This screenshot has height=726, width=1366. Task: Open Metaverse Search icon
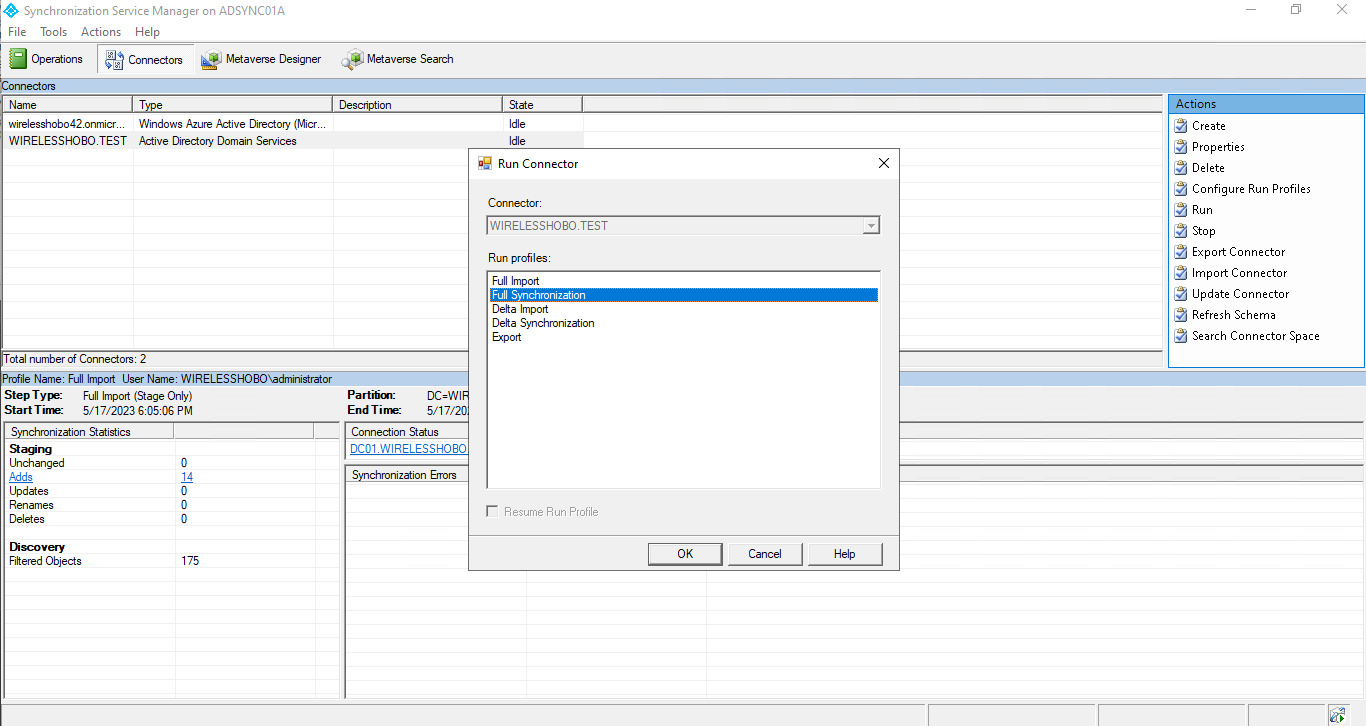(352, 59)
